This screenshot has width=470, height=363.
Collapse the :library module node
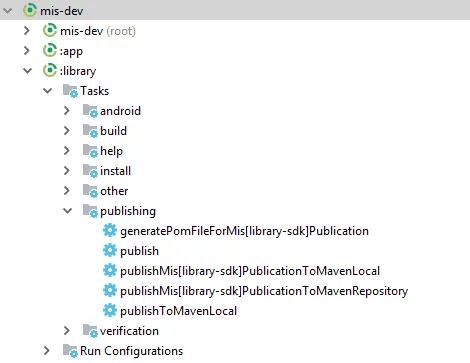click(x=27, y=71)
